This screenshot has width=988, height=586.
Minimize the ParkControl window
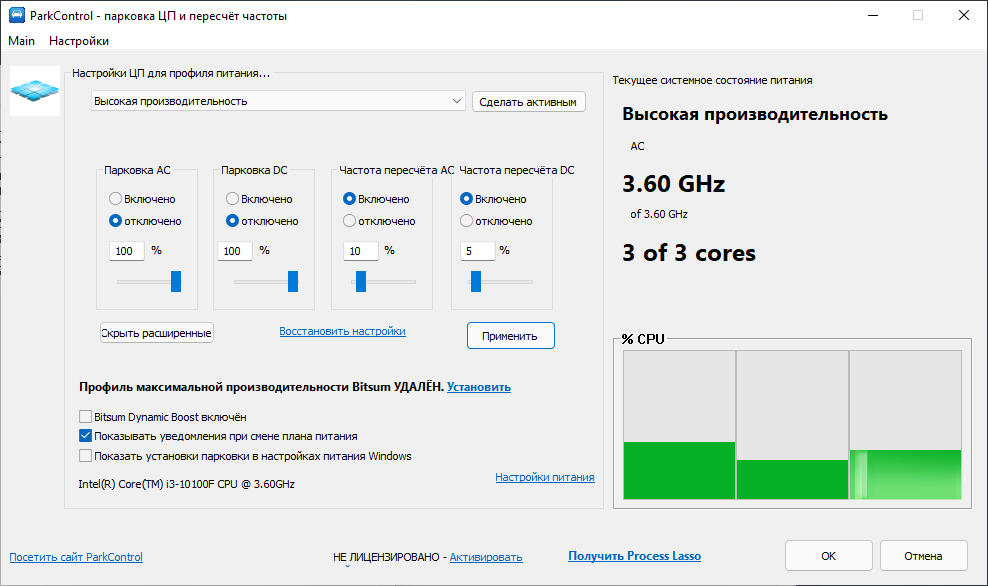point(873,15)
